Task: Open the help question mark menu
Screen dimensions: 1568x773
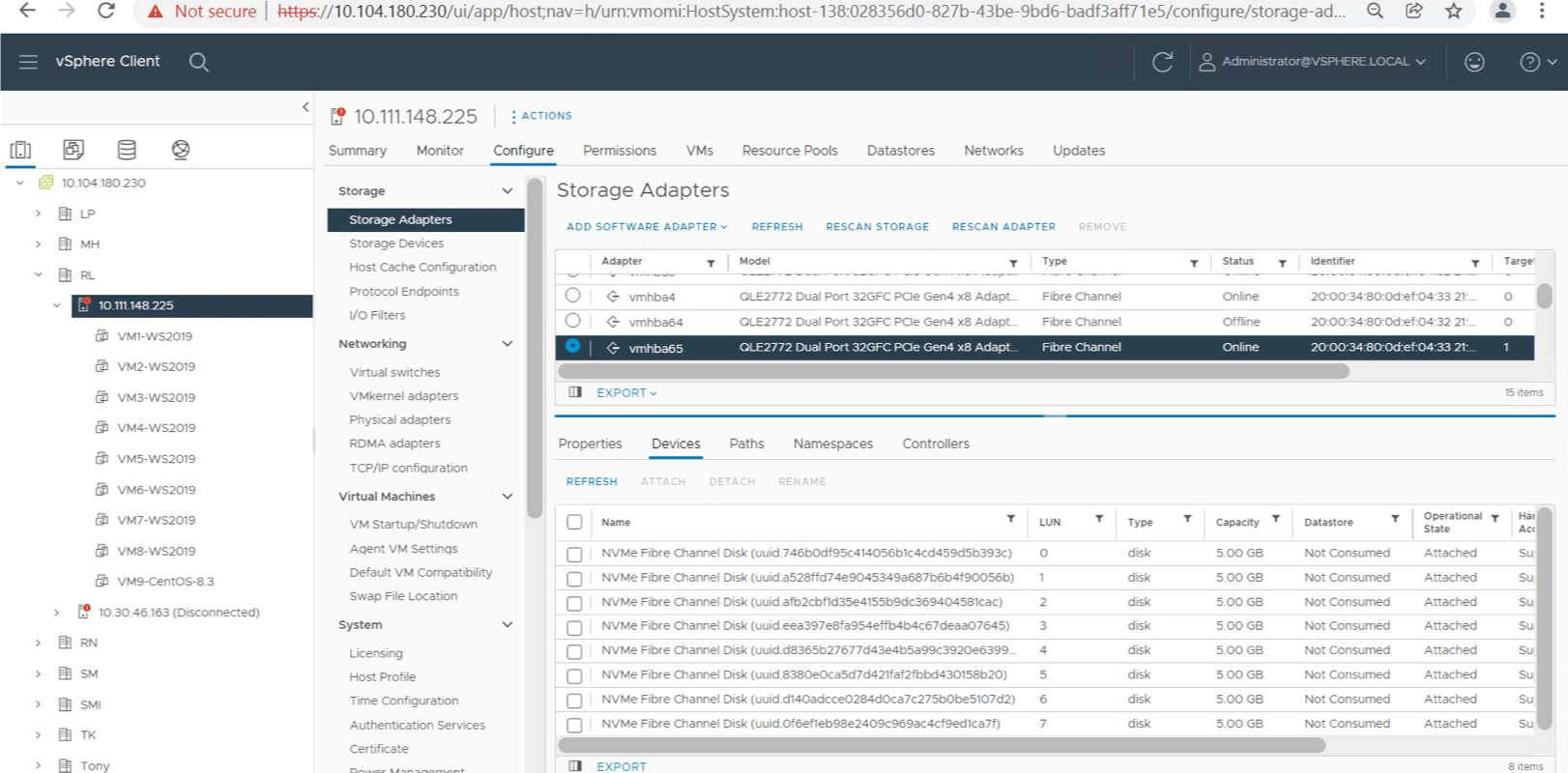Action: (1537, 62)
